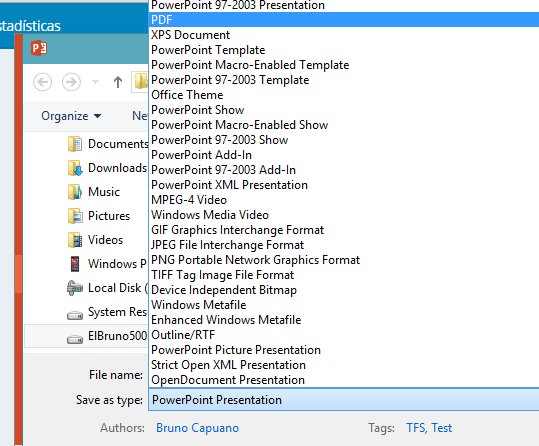This screenshot has height=446, width=539.
Task: Open recent locations dropdown arrow
Action: point(95,82)
